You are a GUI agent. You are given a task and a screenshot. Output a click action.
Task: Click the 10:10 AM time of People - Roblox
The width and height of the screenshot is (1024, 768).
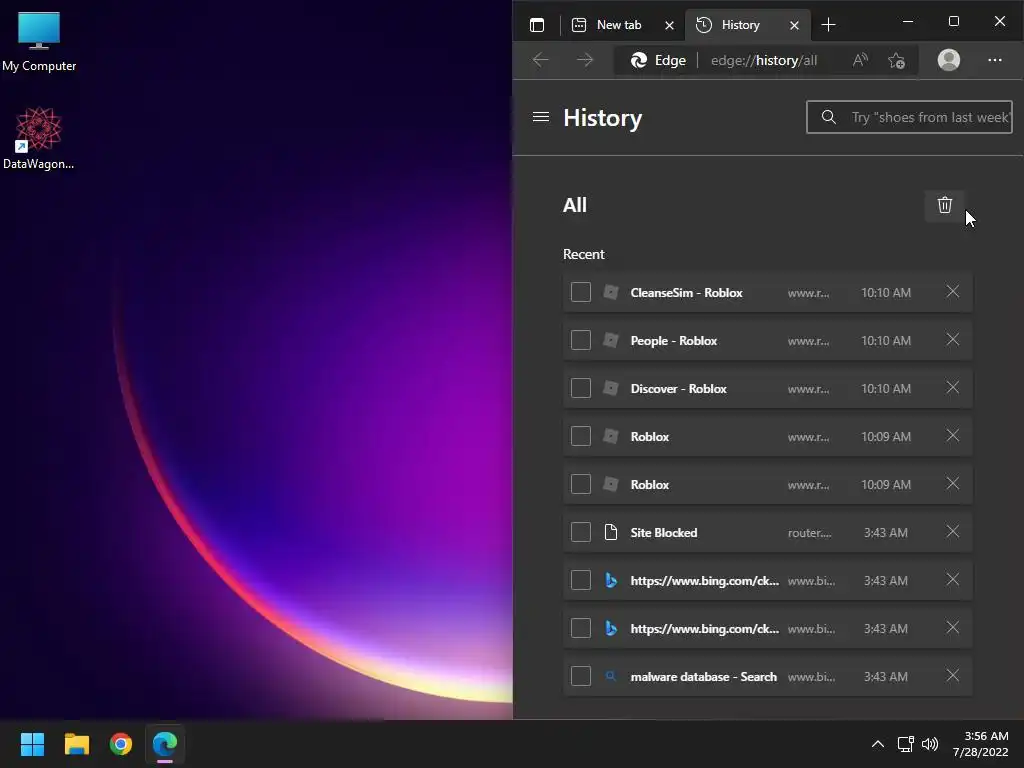pos(886,341)
